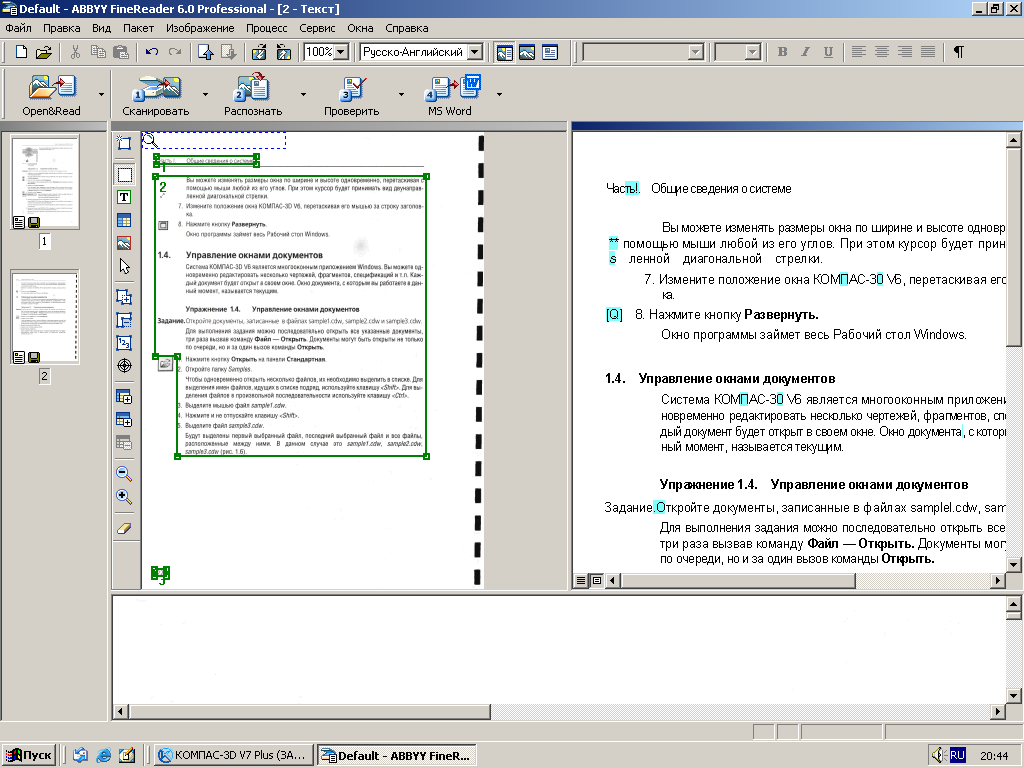Select the zoom in magnifier tool
This screenshot has width=1024, height=768.
pos(124,497)
